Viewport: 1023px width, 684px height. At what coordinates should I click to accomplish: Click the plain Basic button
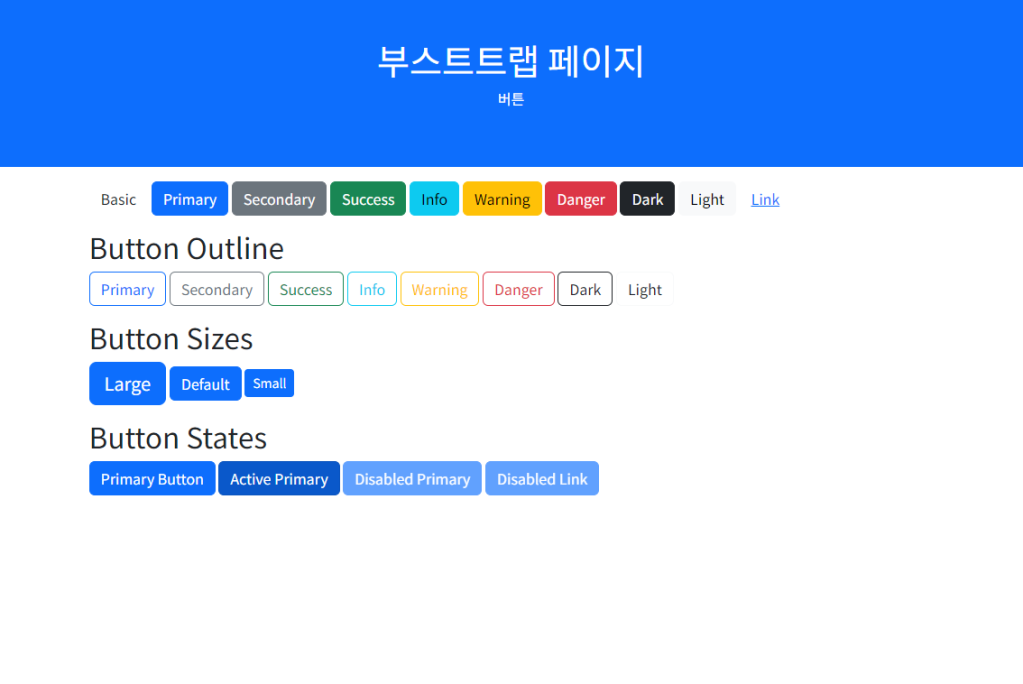coord(118,199)
